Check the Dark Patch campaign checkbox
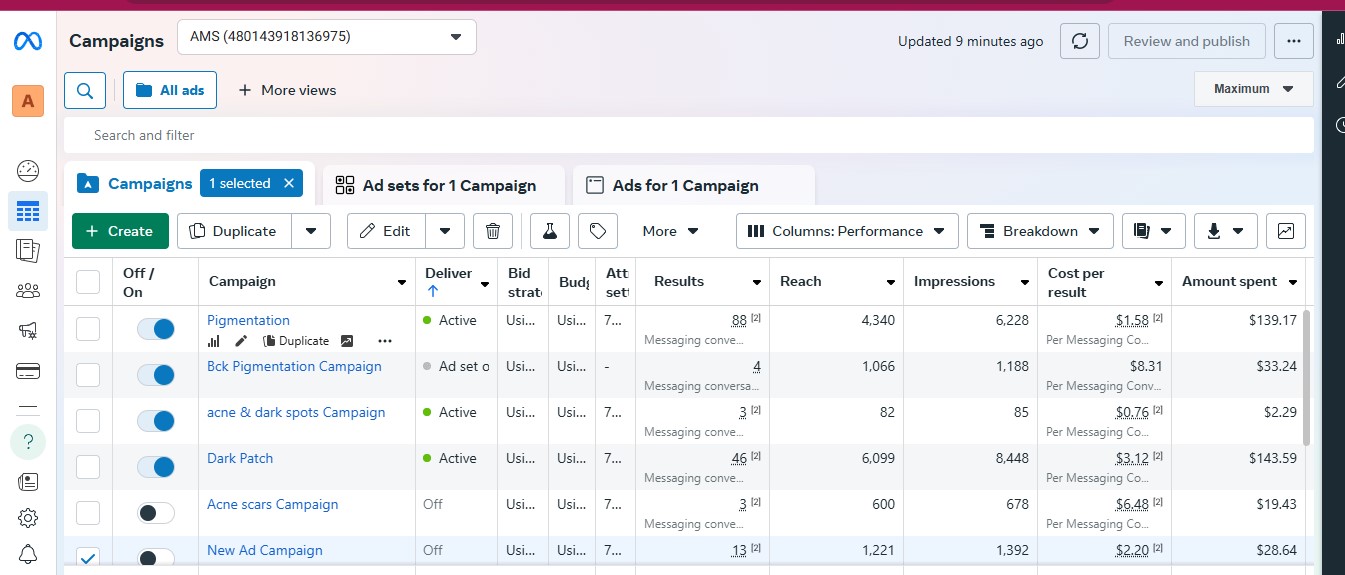Image resolution: width=1345 pixels, height=575 pixels. (x=88, y=467)
